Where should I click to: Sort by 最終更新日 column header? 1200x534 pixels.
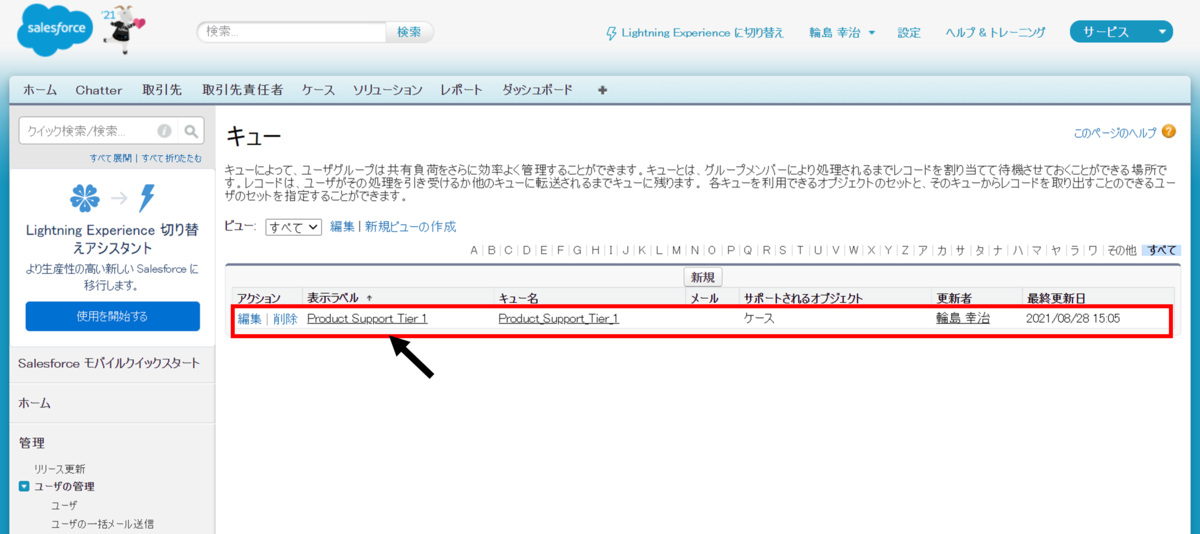1054,298
